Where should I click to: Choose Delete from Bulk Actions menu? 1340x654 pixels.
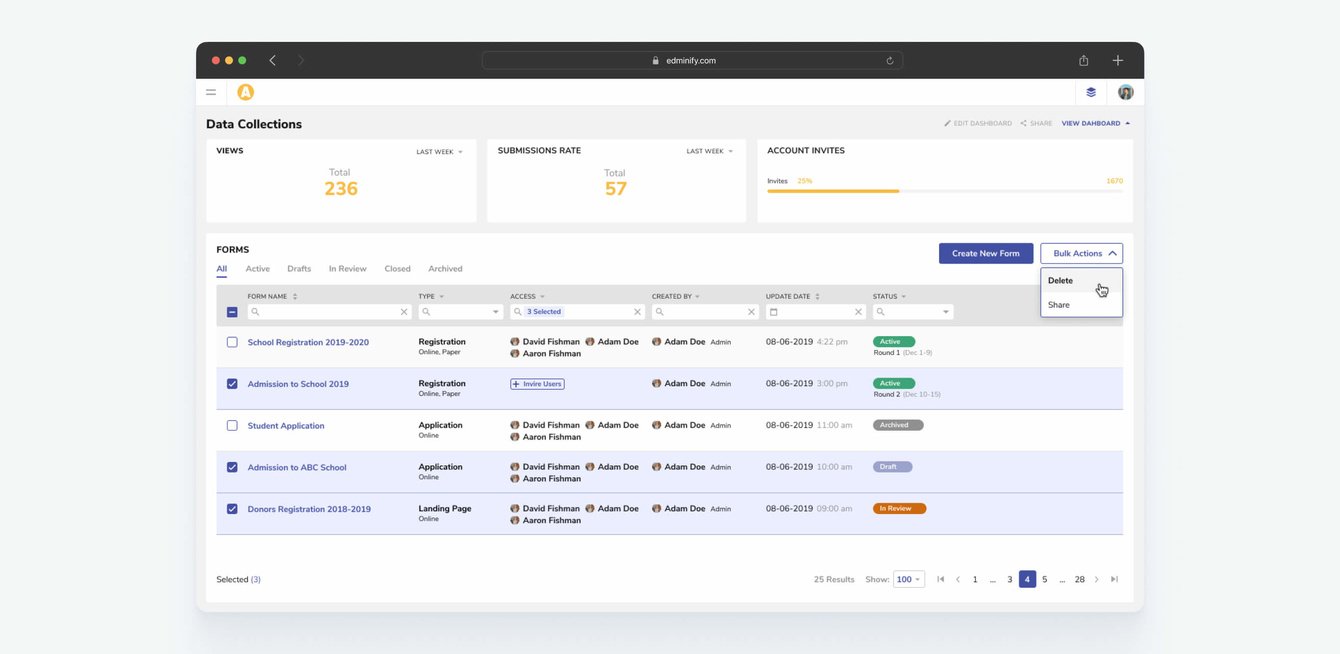[x=1061, y=281]
